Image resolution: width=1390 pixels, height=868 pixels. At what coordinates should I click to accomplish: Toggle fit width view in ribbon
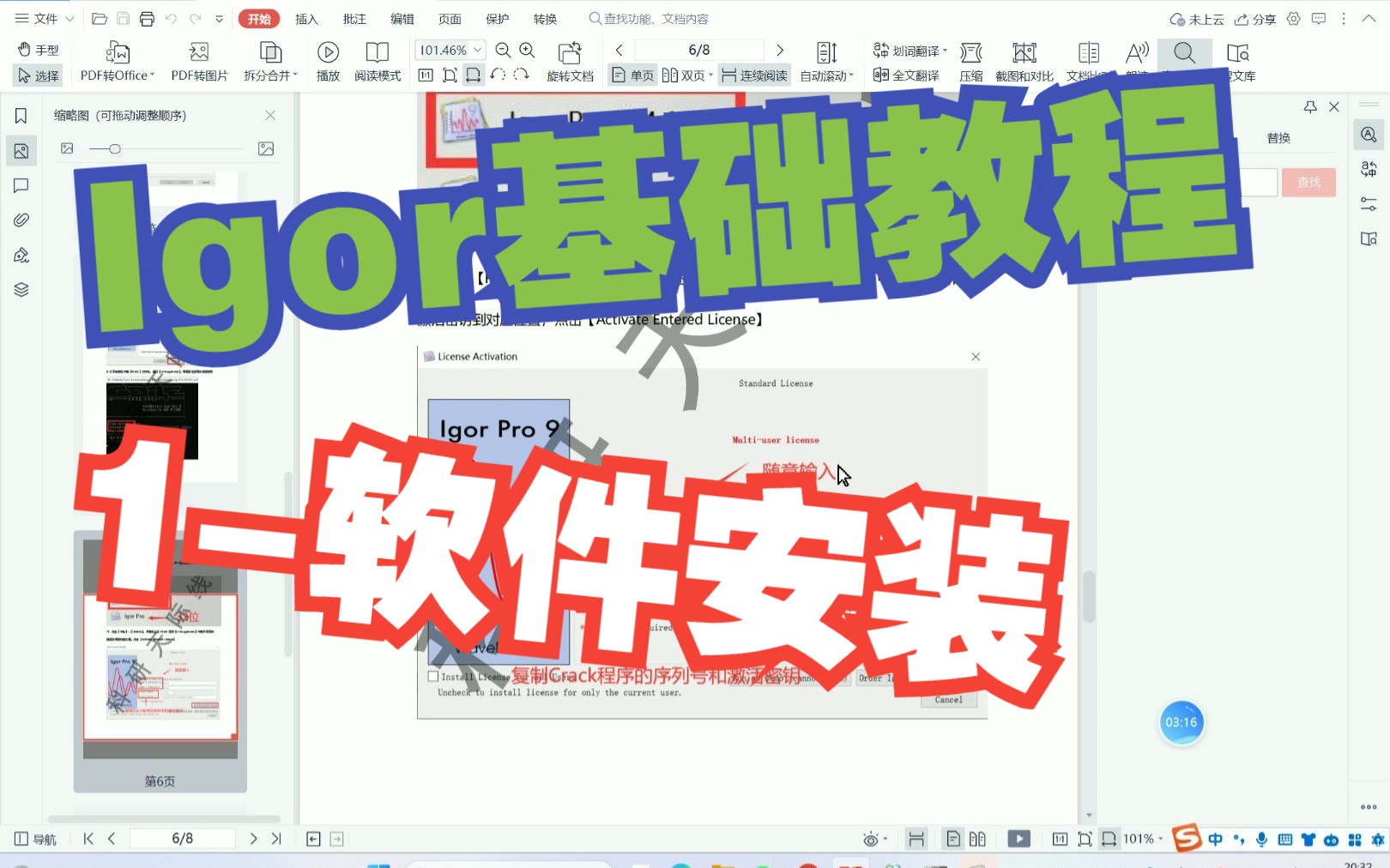click(473, 75)
